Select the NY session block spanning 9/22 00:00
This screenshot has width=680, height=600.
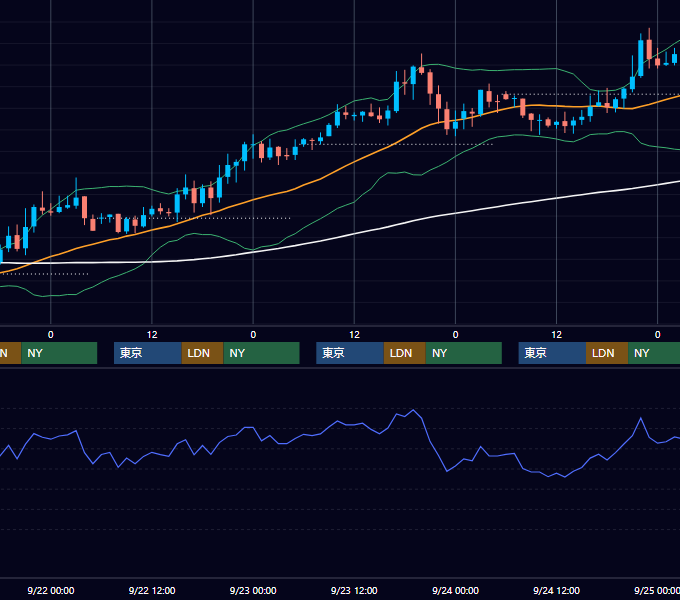(59, 353)
